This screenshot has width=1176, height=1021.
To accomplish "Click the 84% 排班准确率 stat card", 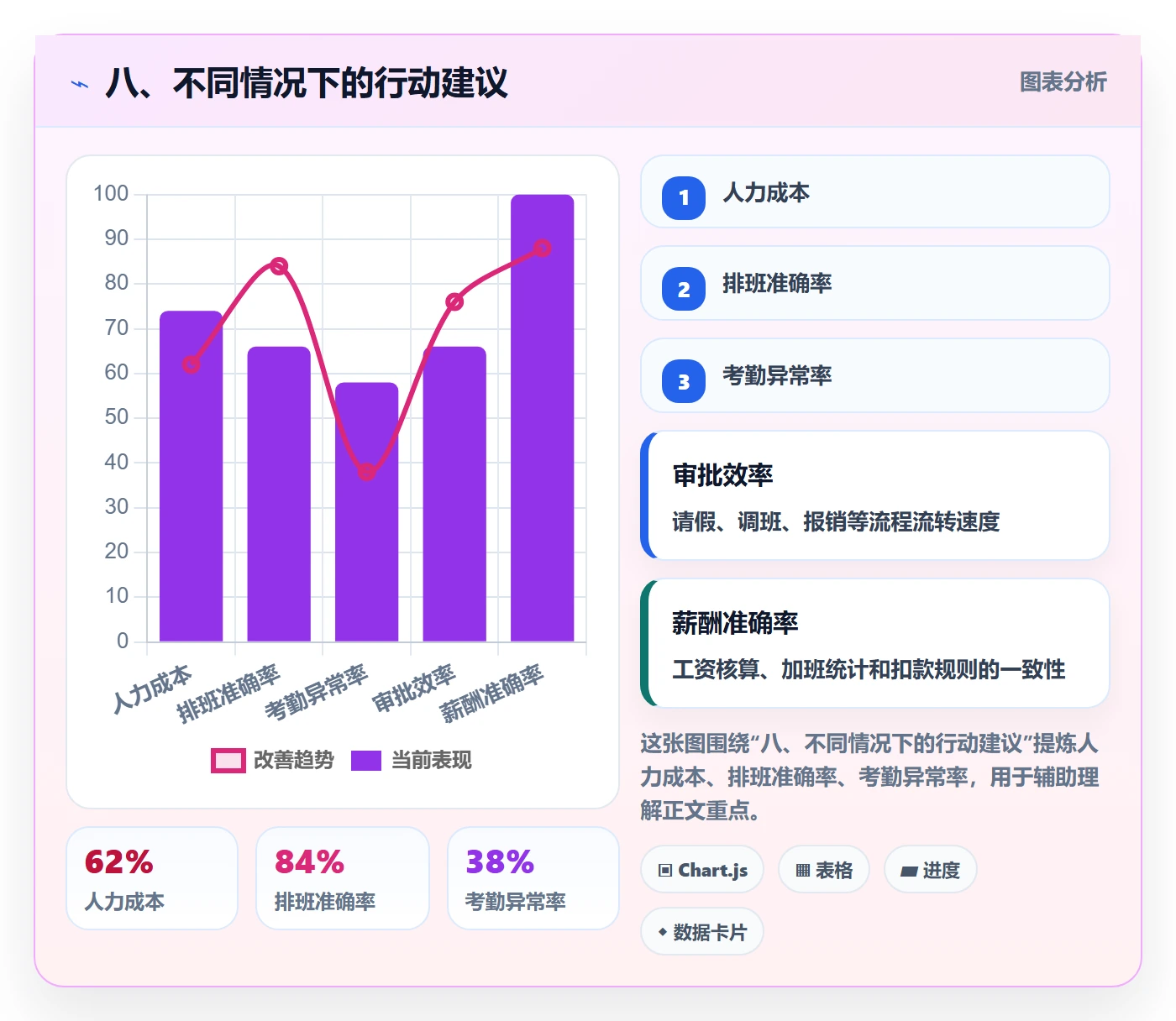I will pos(343,878).
